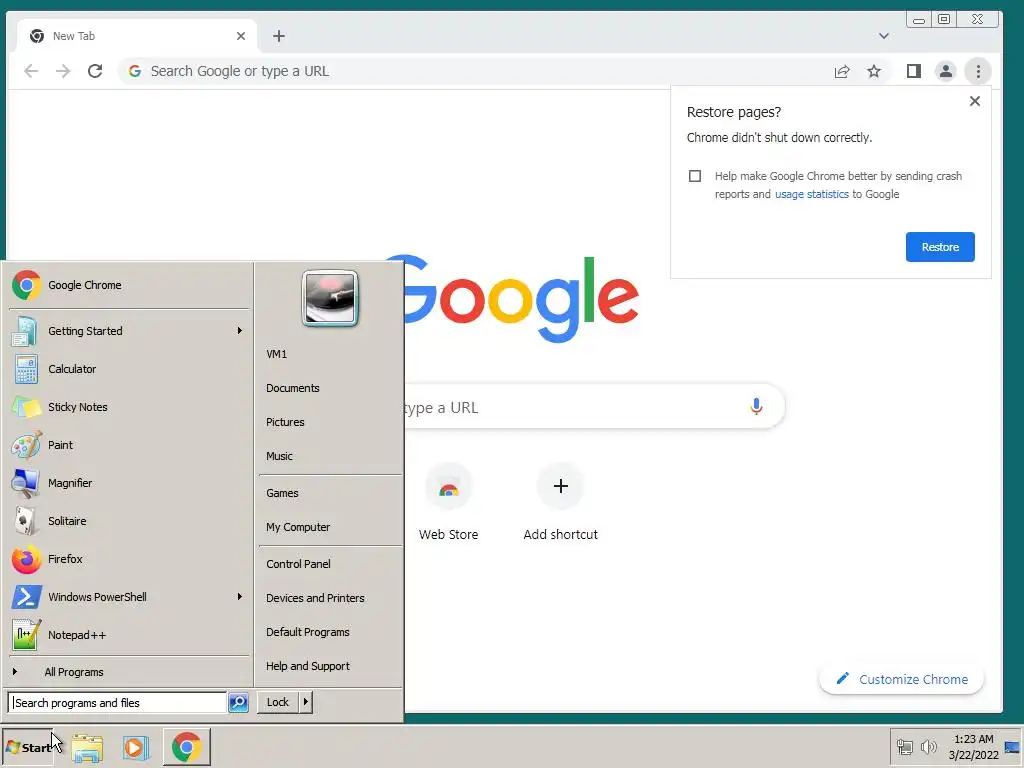Start Solitaire from the Start menu
The image size is (1024, 768).
click(129, 521)
